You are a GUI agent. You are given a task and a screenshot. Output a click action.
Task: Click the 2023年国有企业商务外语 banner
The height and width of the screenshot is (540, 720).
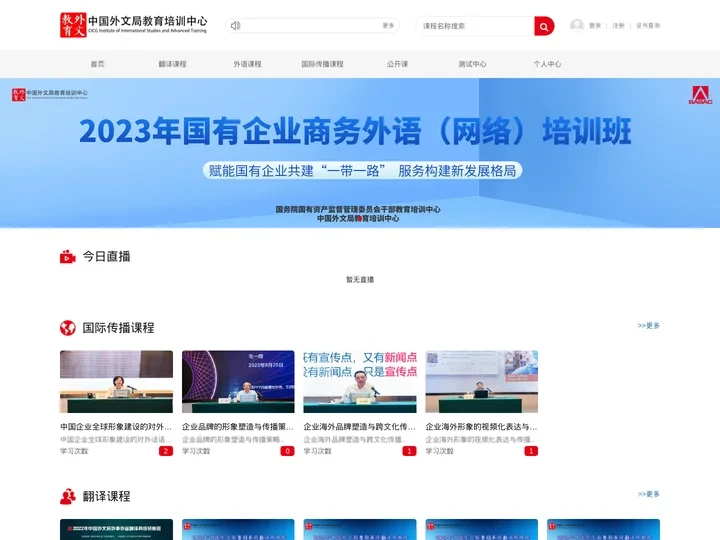tap(360, 153)
